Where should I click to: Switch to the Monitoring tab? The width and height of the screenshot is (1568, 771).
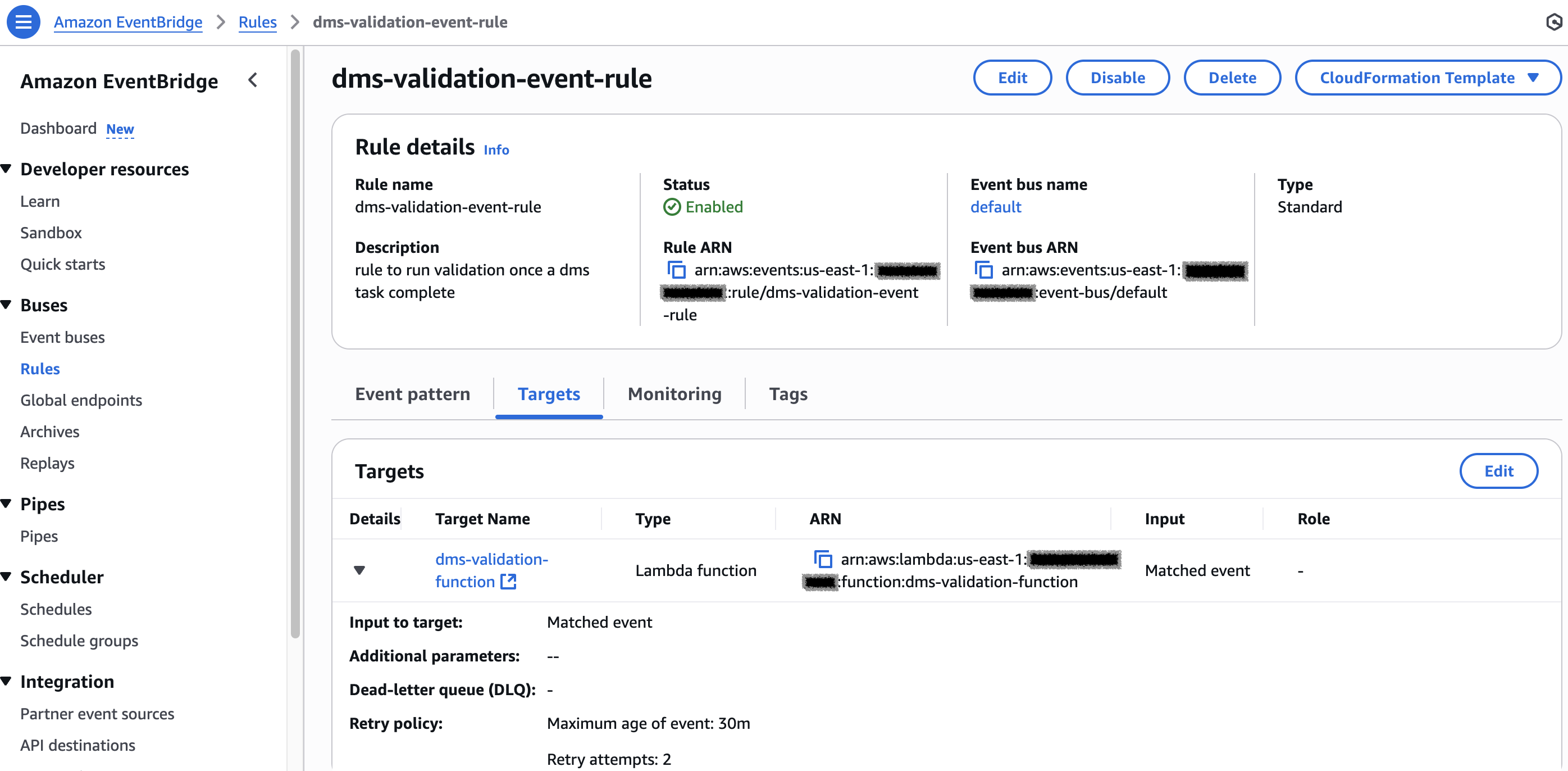pyautogui.click(x=674, y=394)
